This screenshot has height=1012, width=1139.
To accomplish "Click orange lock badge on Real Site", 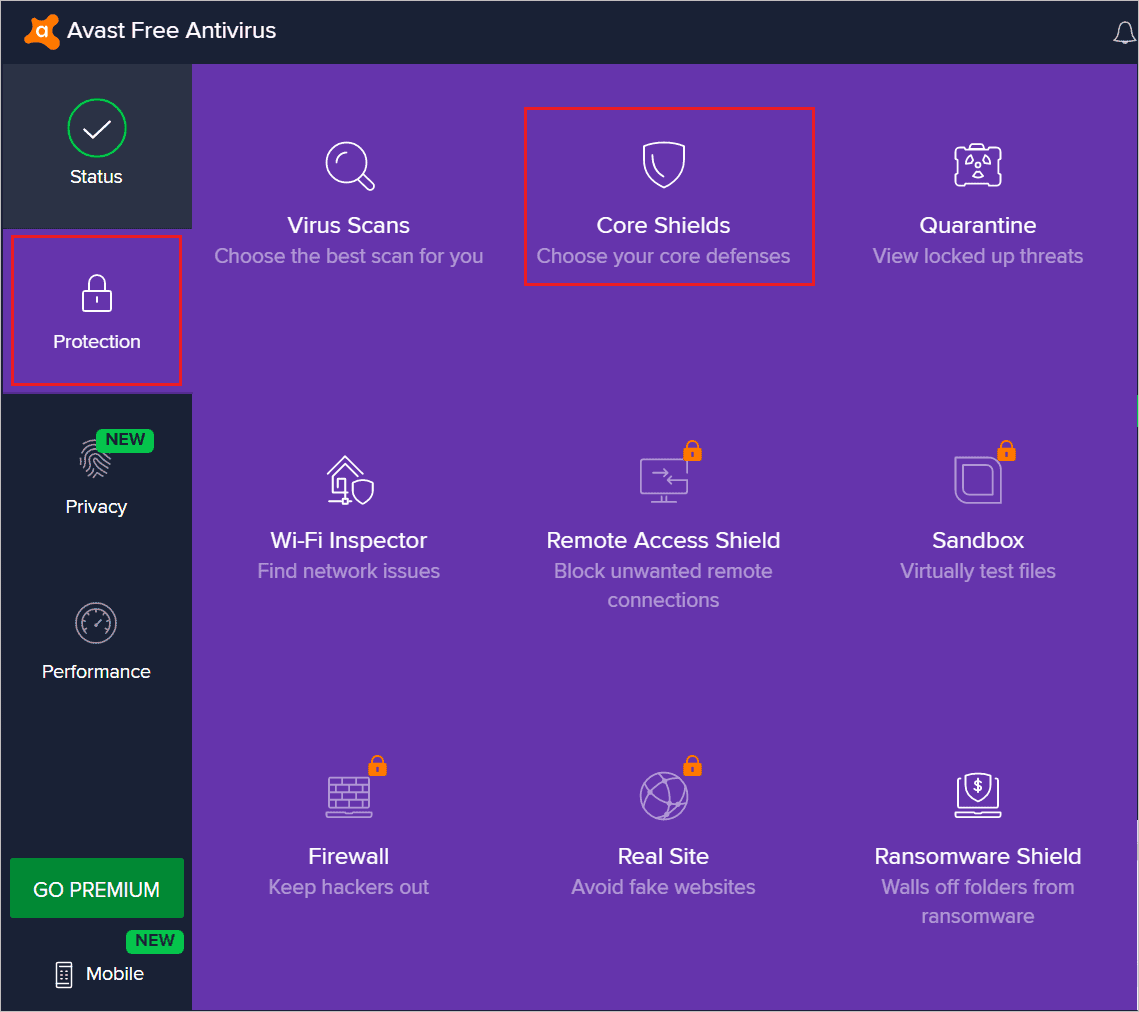I will (692, 766).
